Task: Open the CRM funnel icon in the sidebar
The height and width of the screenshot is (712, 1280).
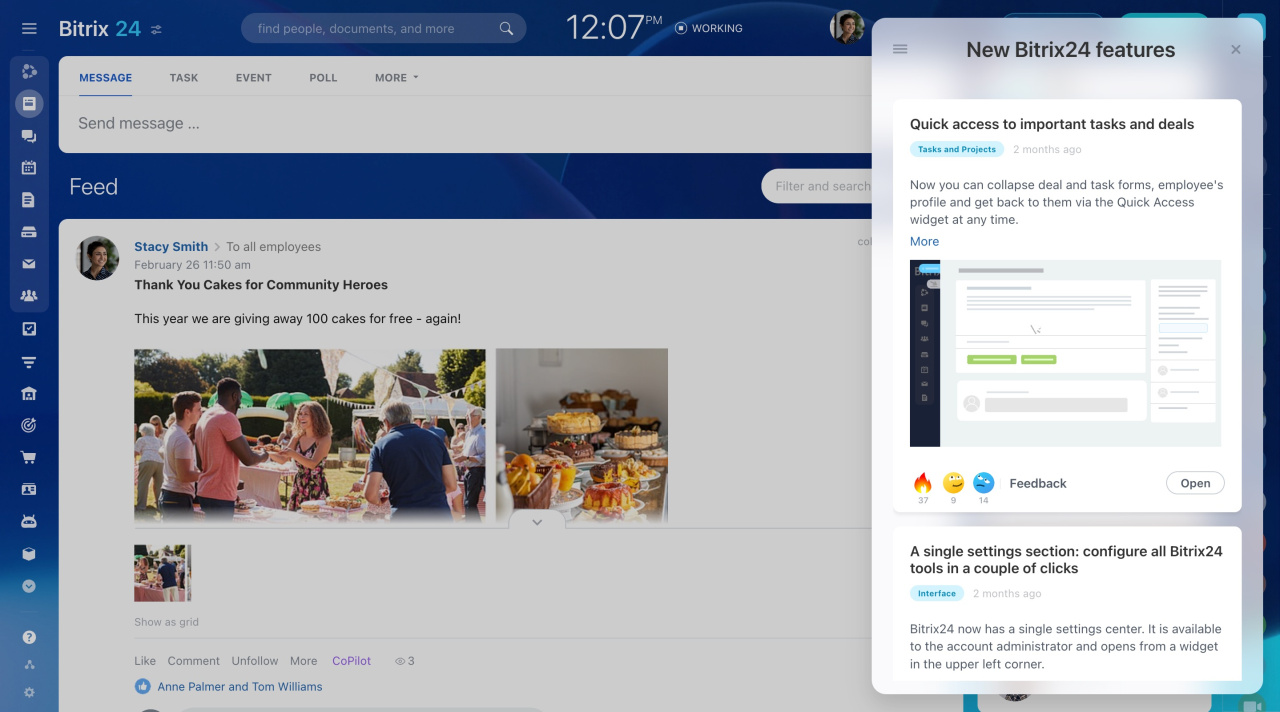Action: 29,361
